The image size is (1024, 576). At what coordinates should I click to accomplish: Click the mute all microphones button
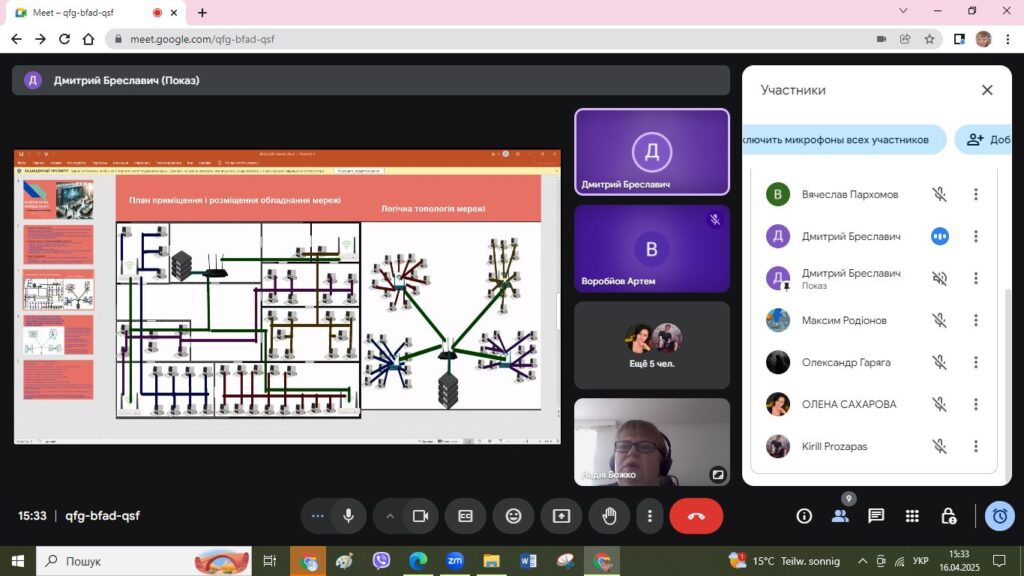tap(843, 140)
